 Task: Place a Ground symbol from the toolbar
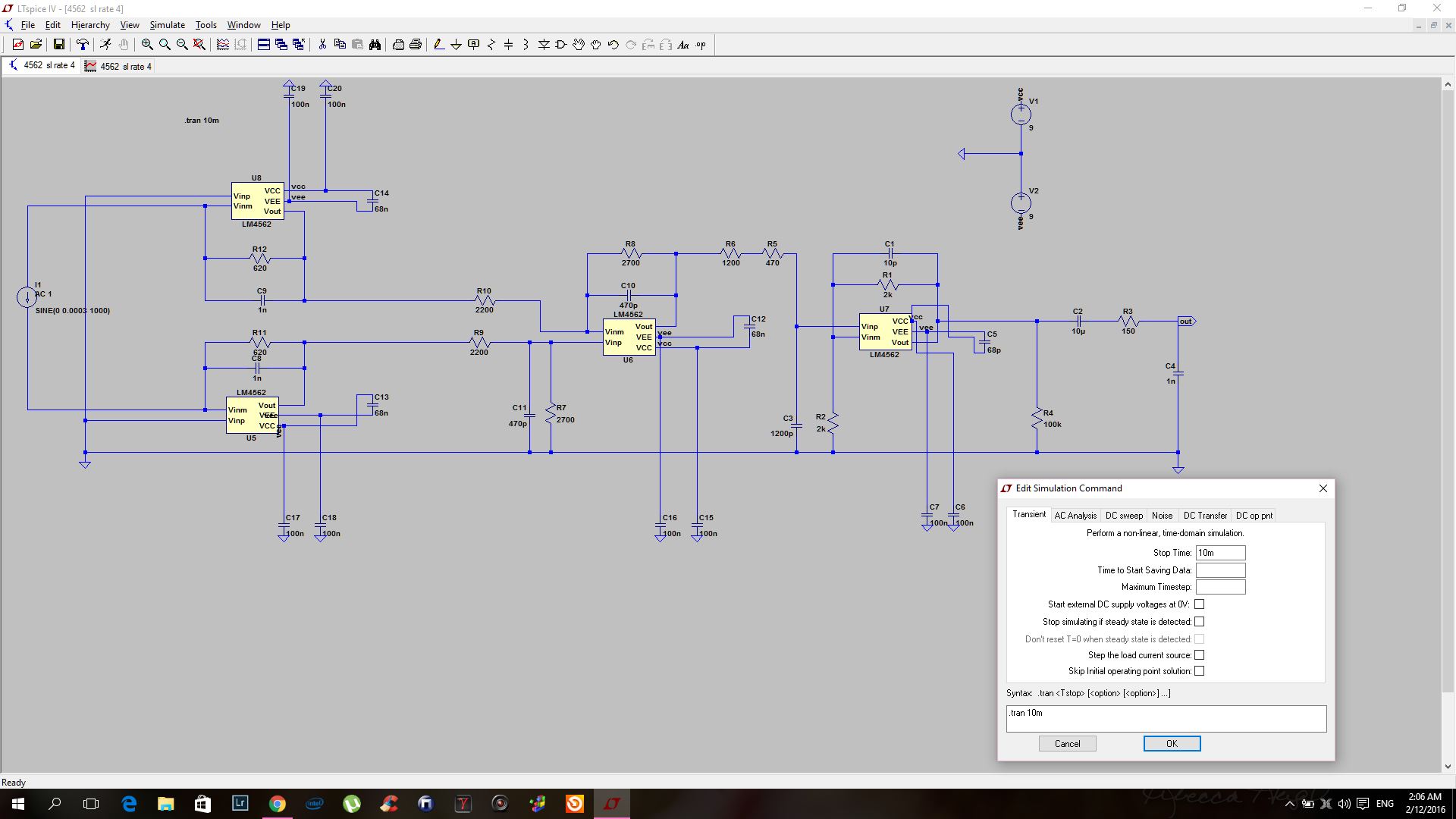pos(457,45)
